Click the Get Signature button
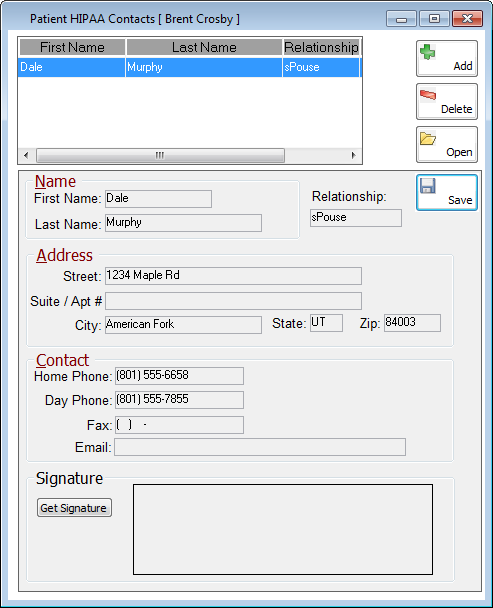Image resolution: width=493 pixels, height=608 pixels. 74,508
